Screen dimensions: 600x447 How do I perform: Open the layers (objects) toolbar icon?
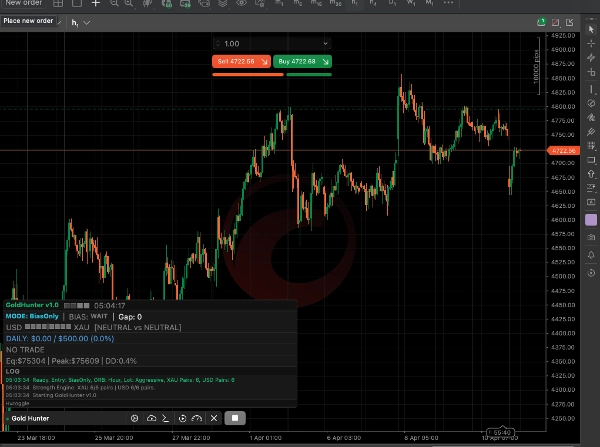click(223, 3)
